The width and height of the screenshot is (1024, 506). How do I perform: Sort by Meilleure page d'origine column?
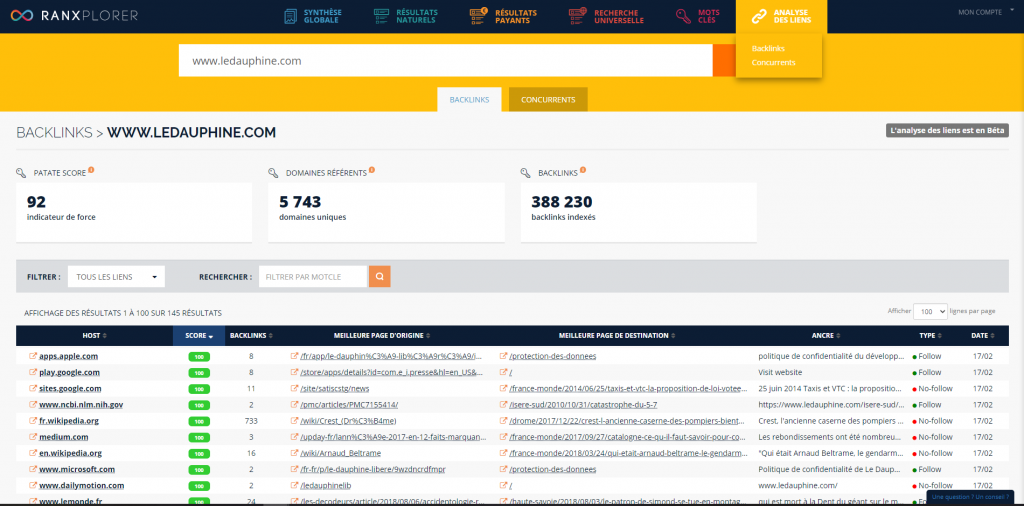pyautogui.click(x=382, y=336)
